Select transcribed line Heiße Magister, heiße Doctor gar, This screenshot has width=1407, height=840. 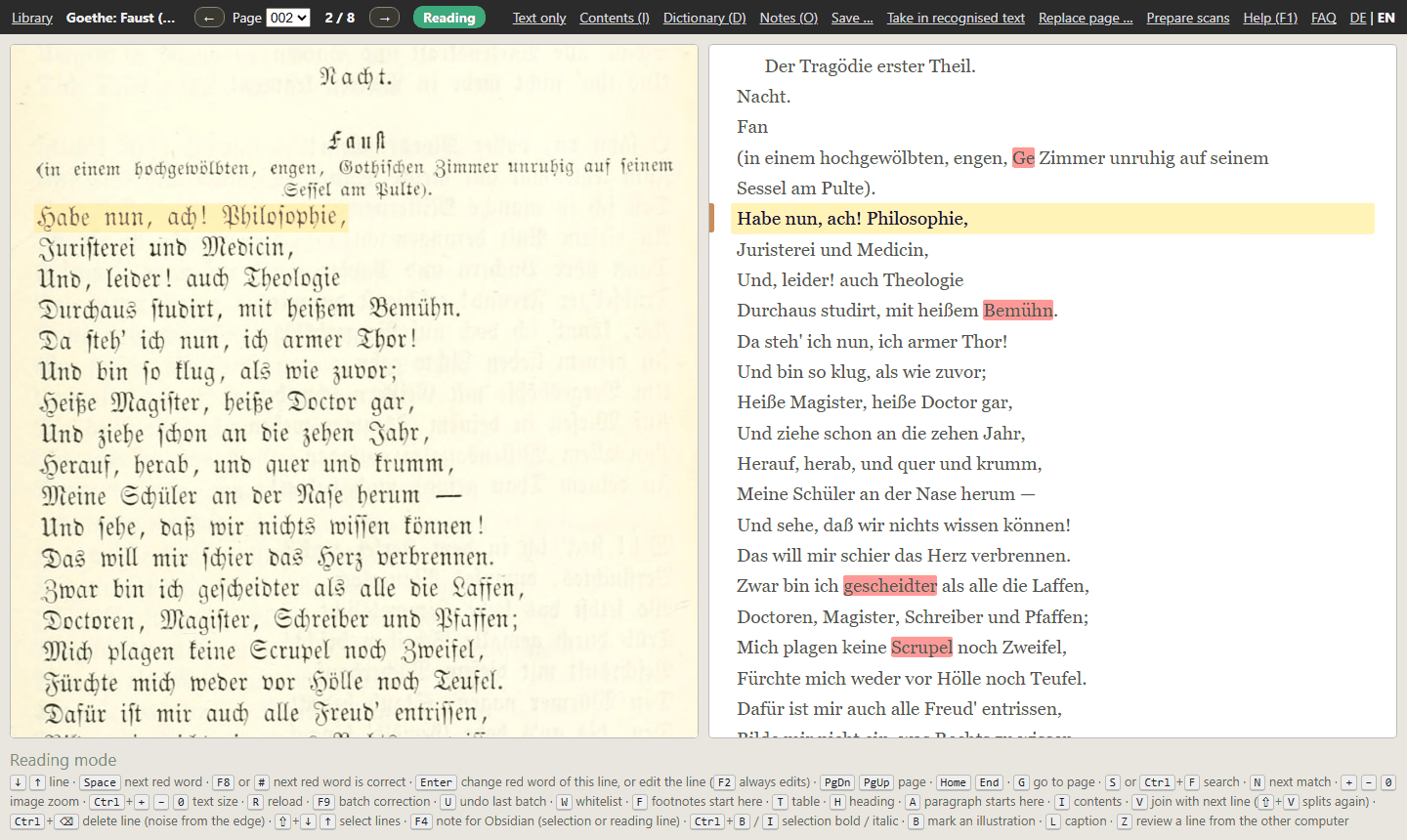coord(874,402)
